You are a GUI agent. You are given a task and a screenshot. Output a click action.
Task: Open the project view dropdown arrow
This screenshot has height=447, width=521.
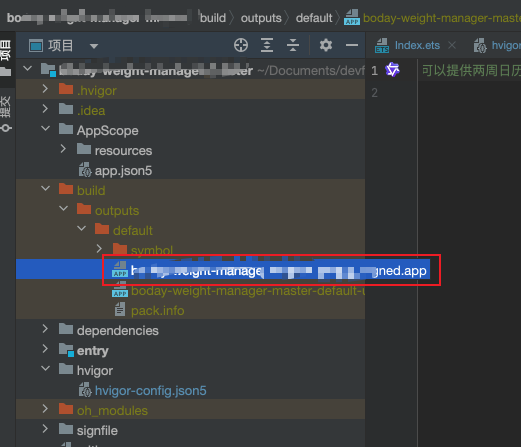tap(94, 46)
